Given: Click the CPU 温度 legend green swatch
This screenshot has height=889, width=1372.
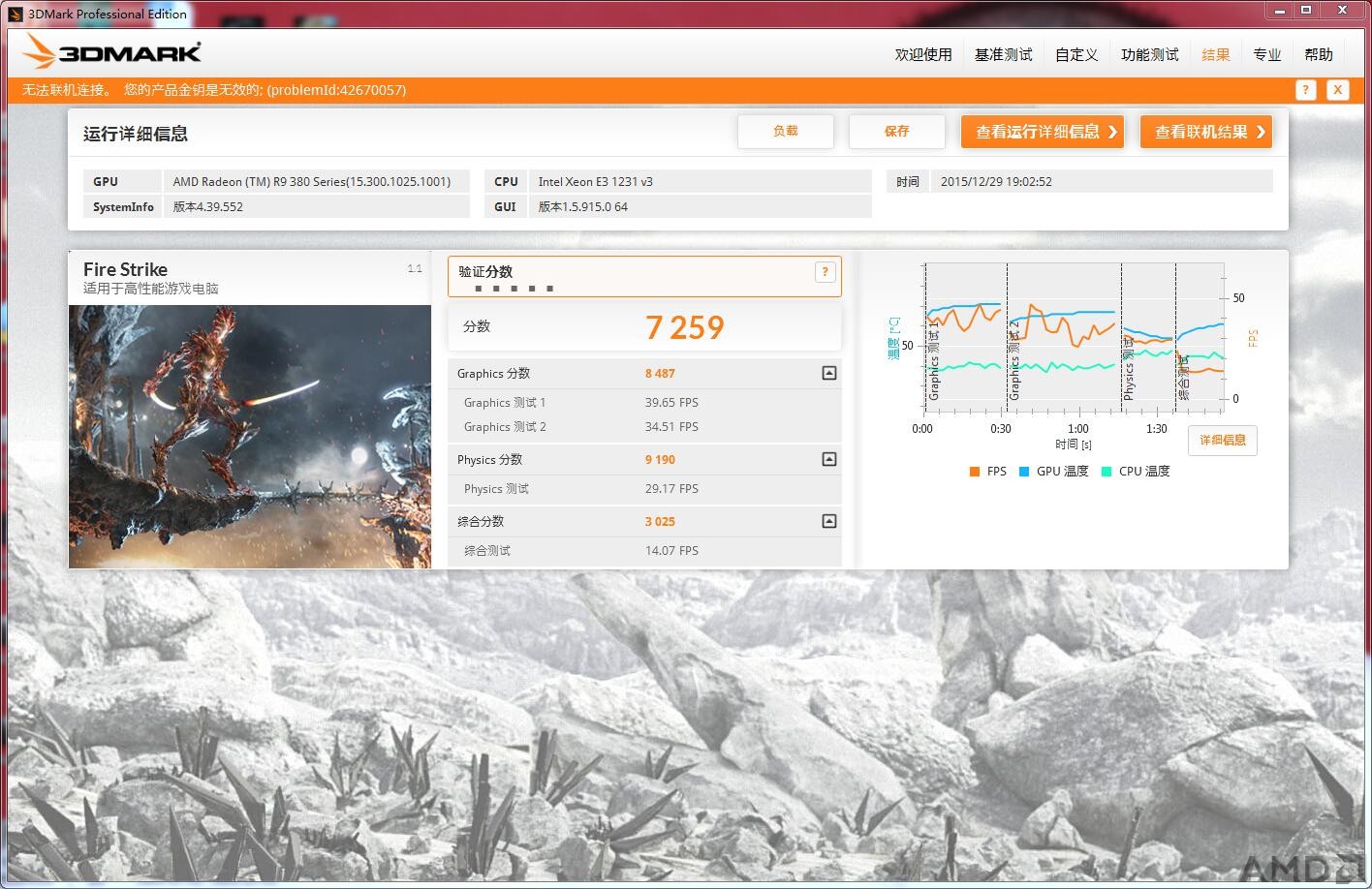Looking at the screenshot, I should pyautogui.click(x=1106, y=472).
